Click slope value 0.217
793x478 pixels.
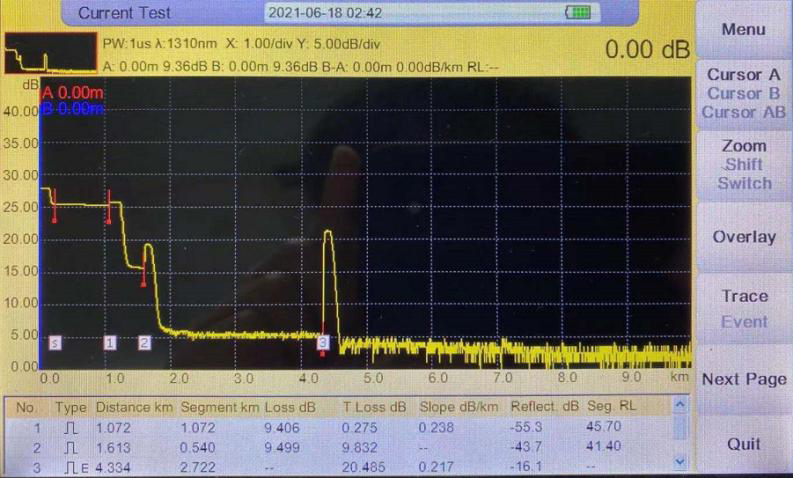click(436, 467)
